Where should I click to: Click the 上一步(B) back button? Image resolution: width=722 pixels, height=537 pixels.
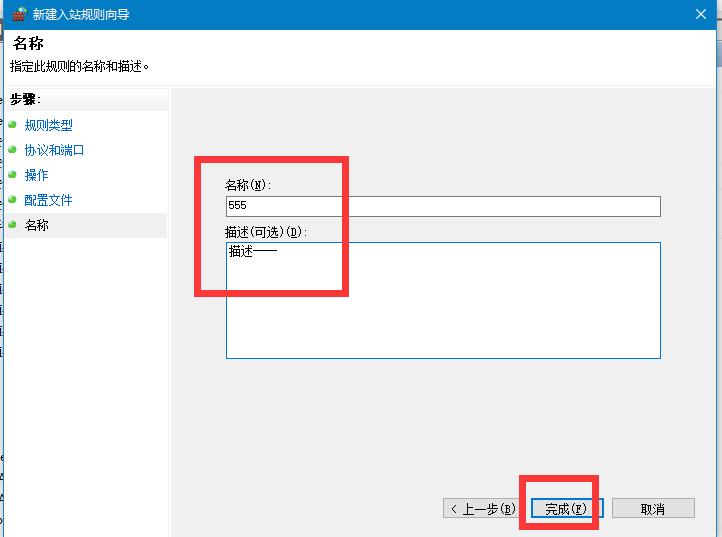coord(483,508)
